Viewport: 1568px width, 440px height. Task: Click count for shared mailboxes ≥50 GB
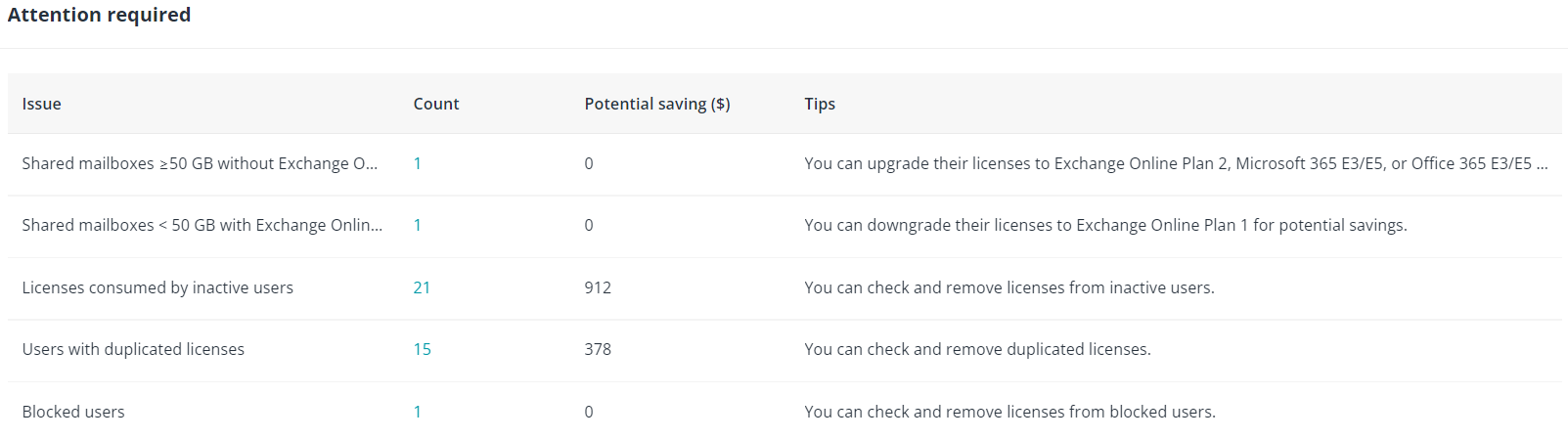coord(418,163)
